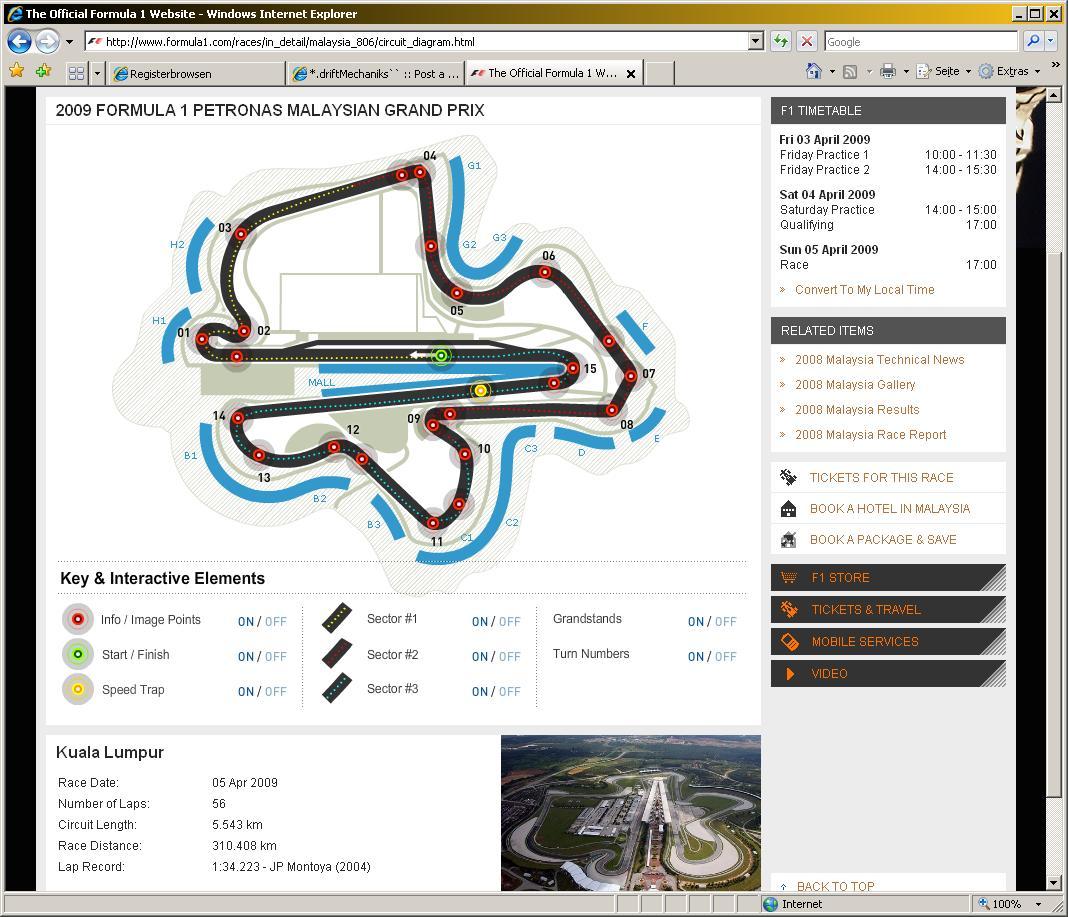The height and width of the screenshot is (917, 1068).
Task: Expand the Print options dropdown arrow
Action: click(x=906, y=72)
